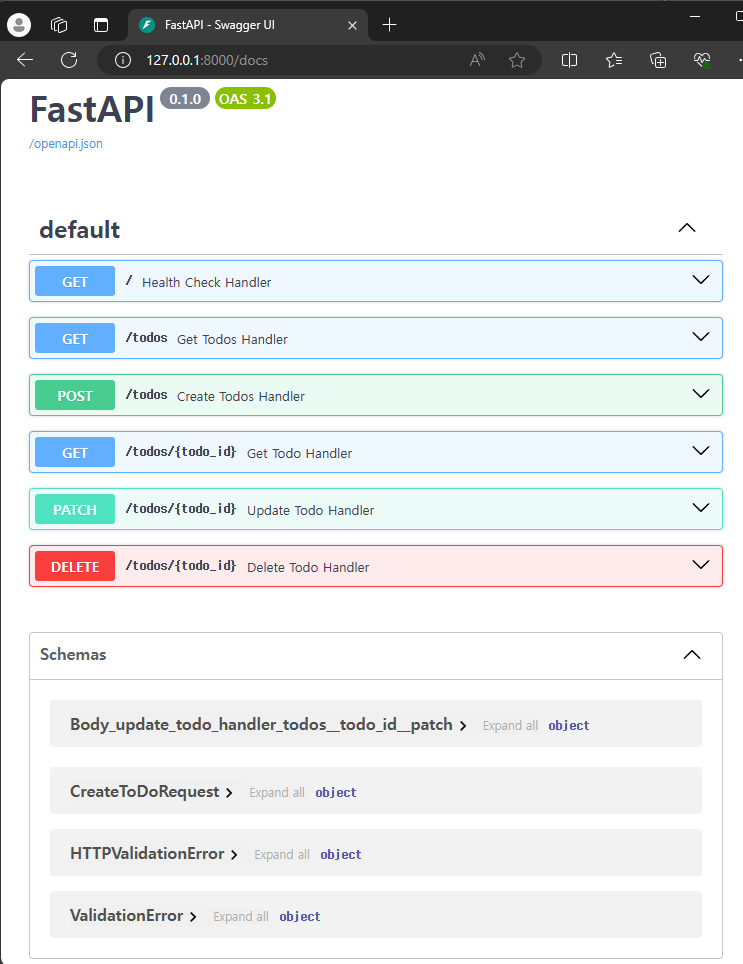Go back using the back arrow
Viewport: 743px width, 964px height.
click(25, 60)
